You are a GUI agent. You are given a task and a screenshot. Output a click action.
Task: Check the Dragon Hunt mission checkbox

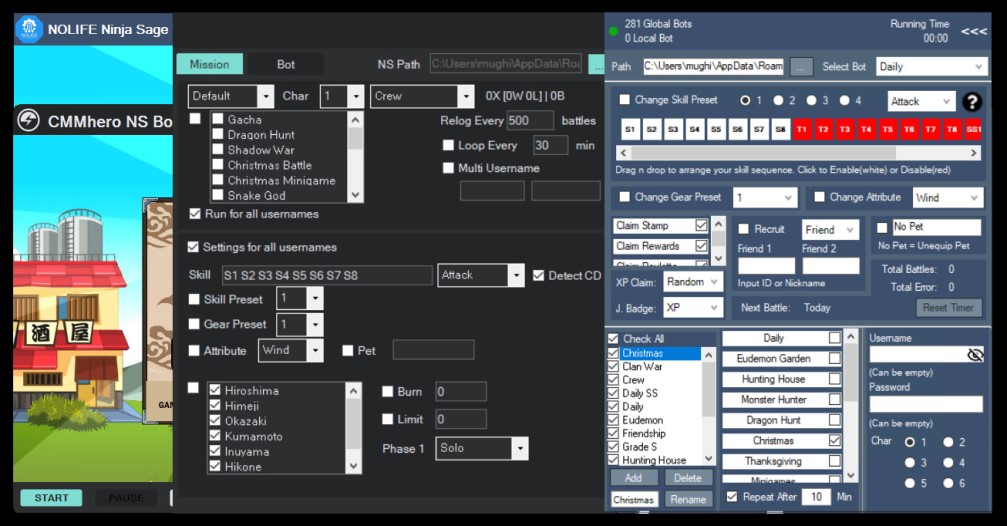click(x=218, y=134)
